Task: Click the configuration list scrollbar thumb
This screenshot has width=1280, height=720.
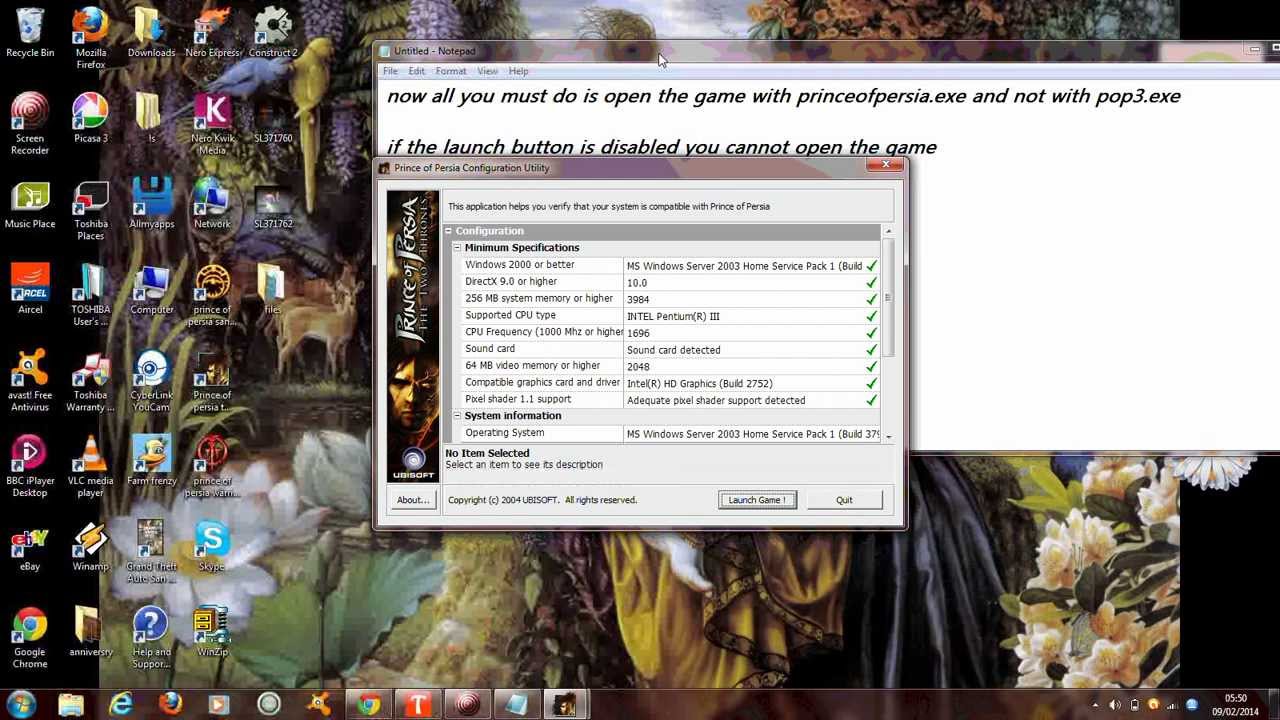Action: [888, 298]
